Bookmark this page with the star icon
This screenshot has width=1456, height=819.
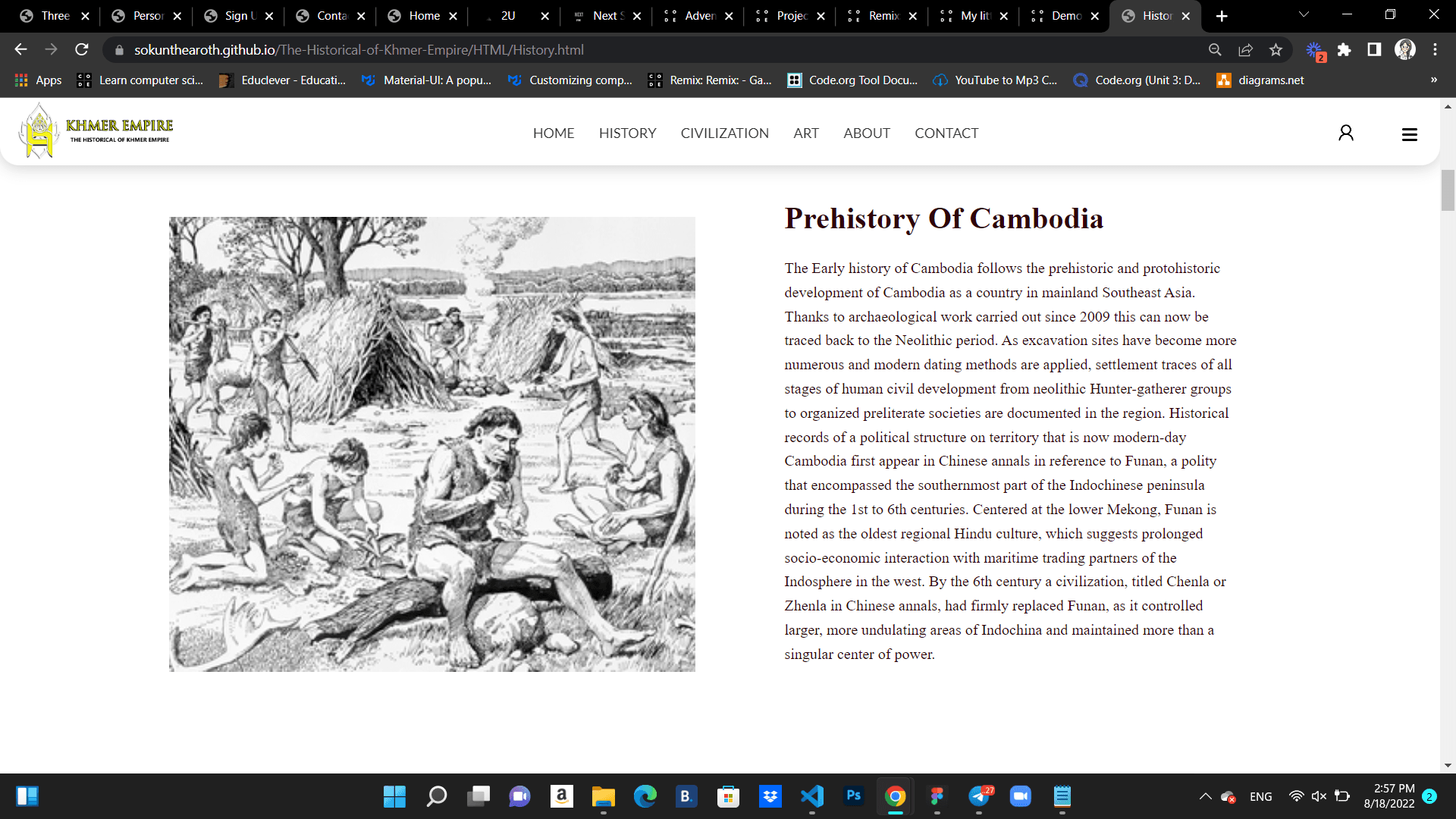coord(1276,49)
